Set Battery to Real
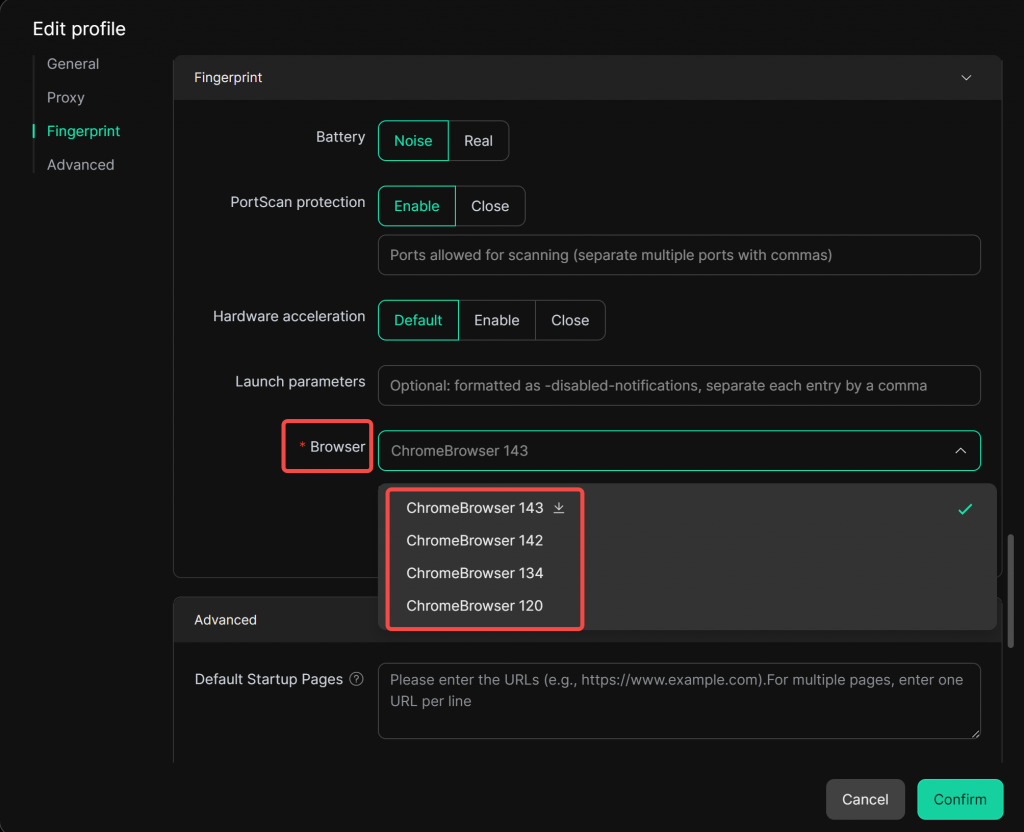 [x=478, y=141]
